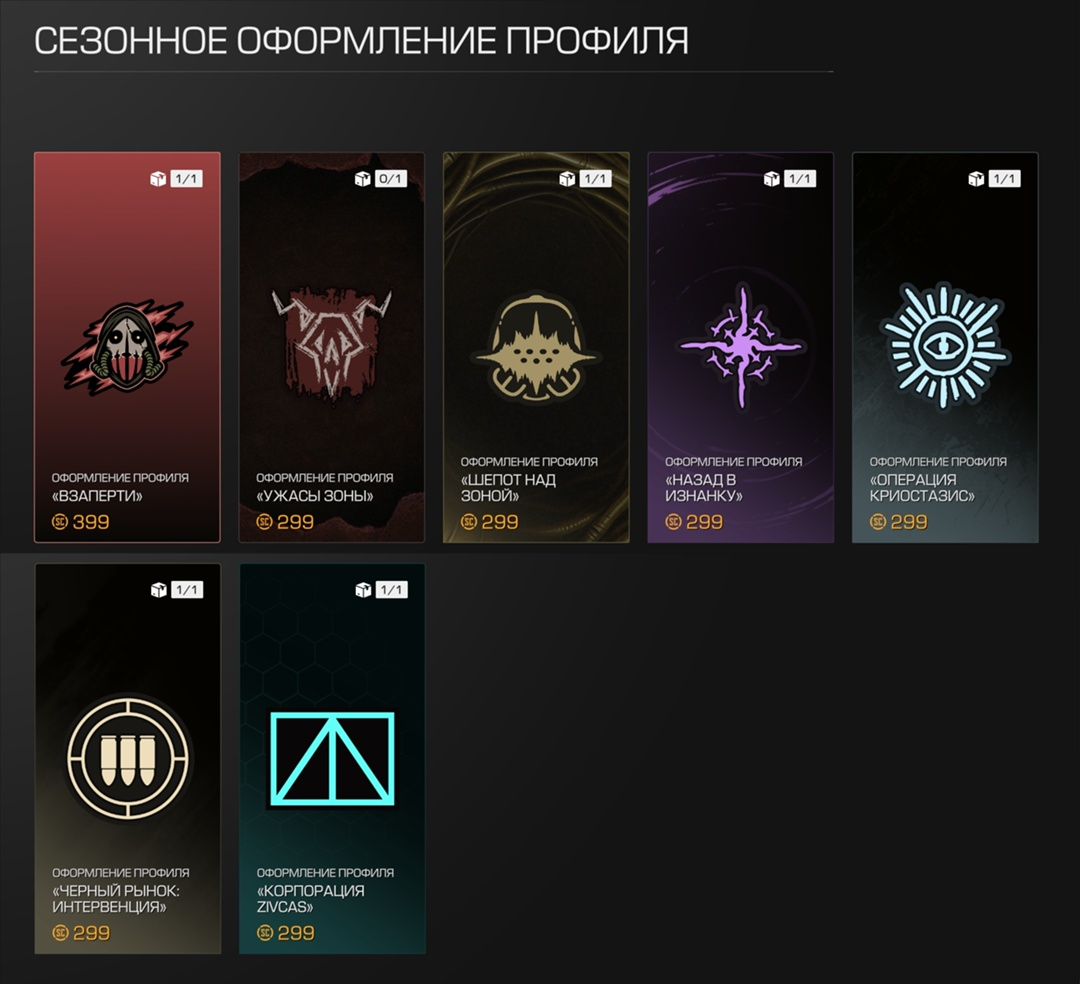Open the «ЧЕРНЫЙ РЫНОК: ИНТЕРВЕНЦИЯ» title text
The height and width of the screenshot is (984, 1080).
coord(116,899)
